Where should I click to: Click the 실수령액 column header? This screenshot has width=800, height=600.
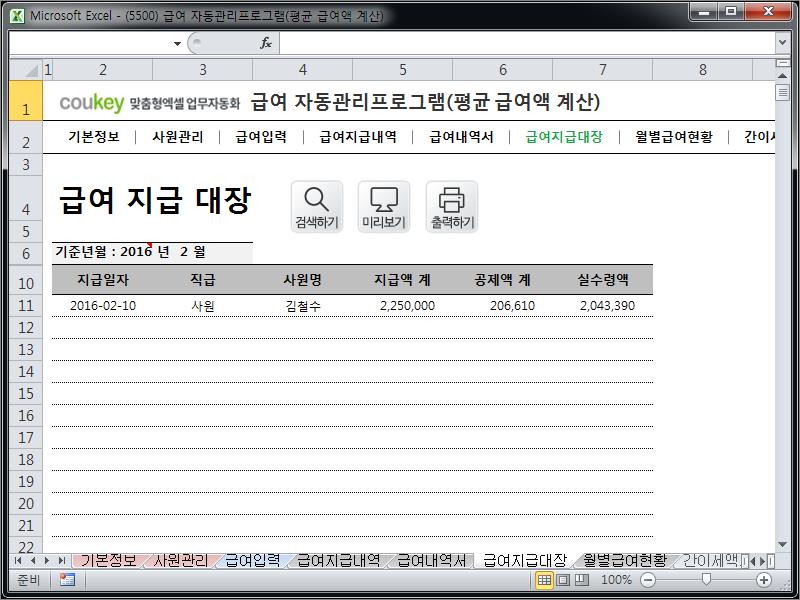603,280
